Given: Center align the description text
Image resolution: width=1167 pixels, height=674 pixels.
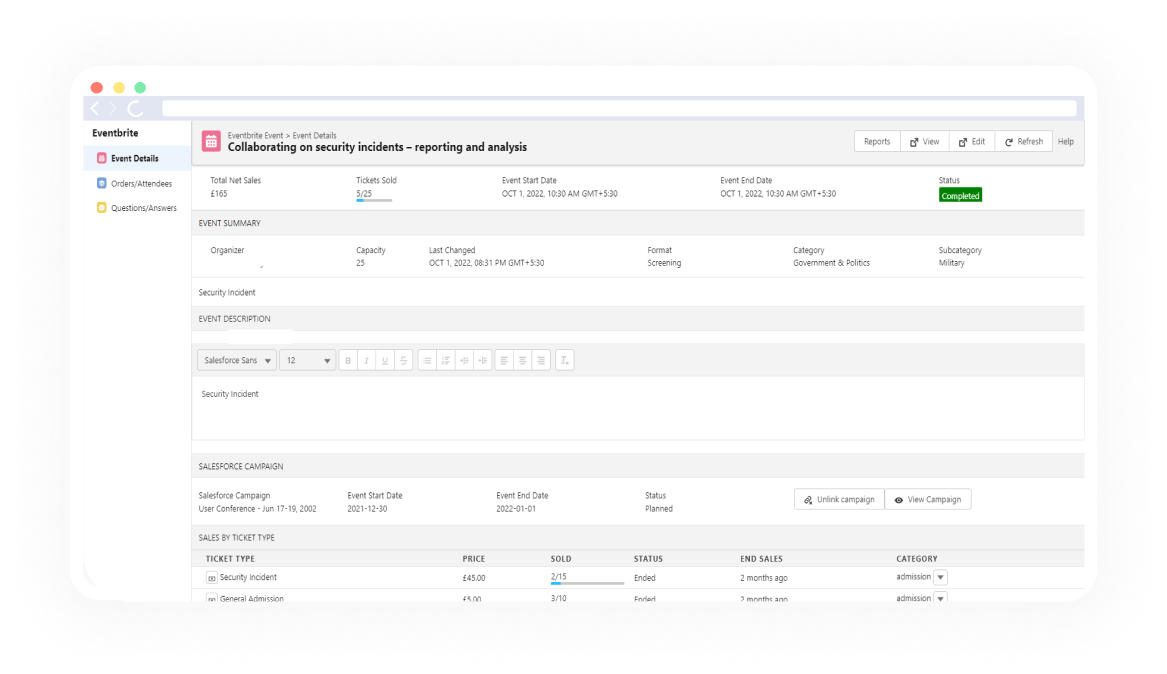Looking at the screenshot, I should coord(521,360).
